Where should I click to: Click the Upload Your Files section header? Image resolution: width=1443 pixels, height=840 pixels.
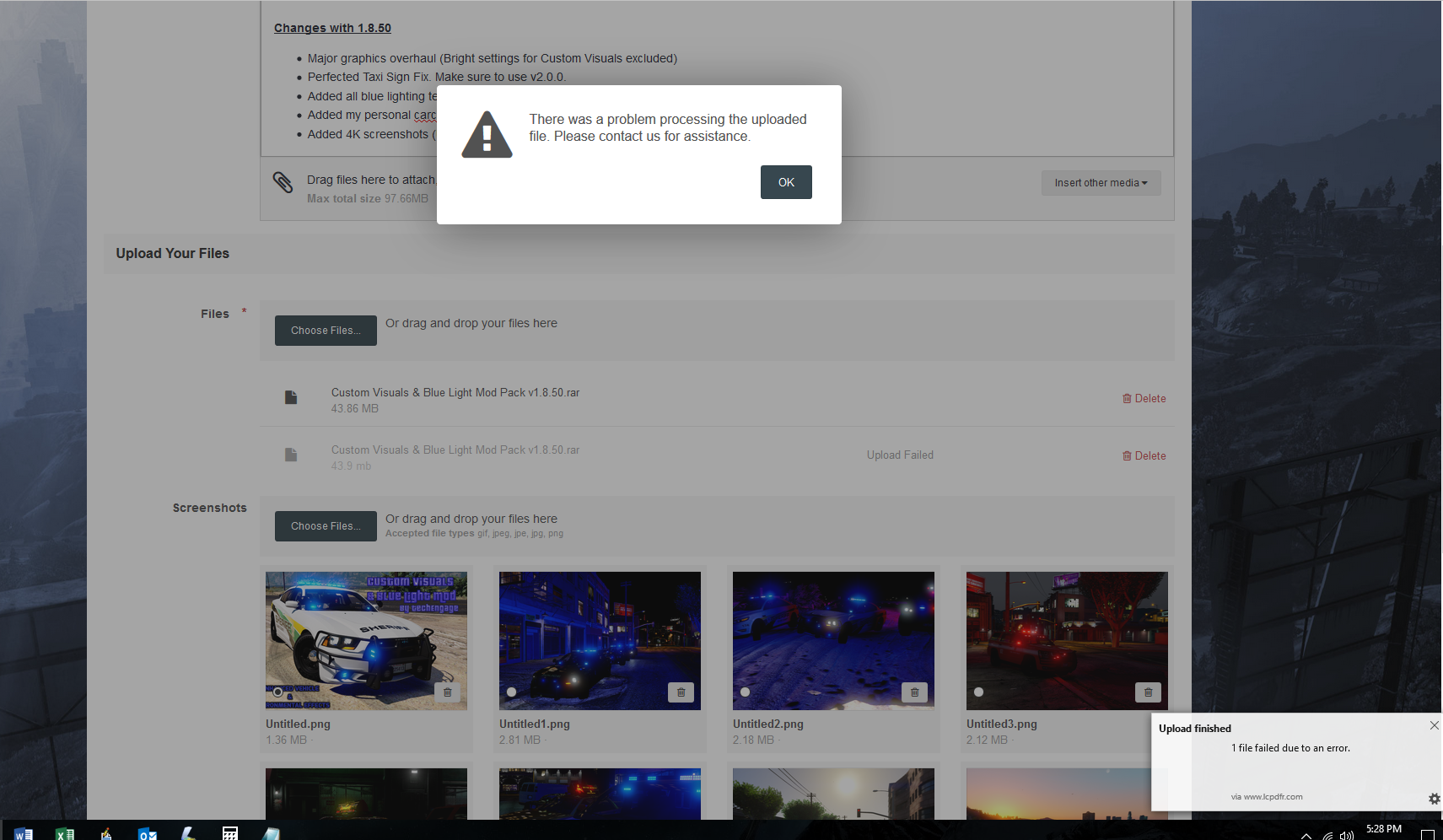(x=173, y=254)
